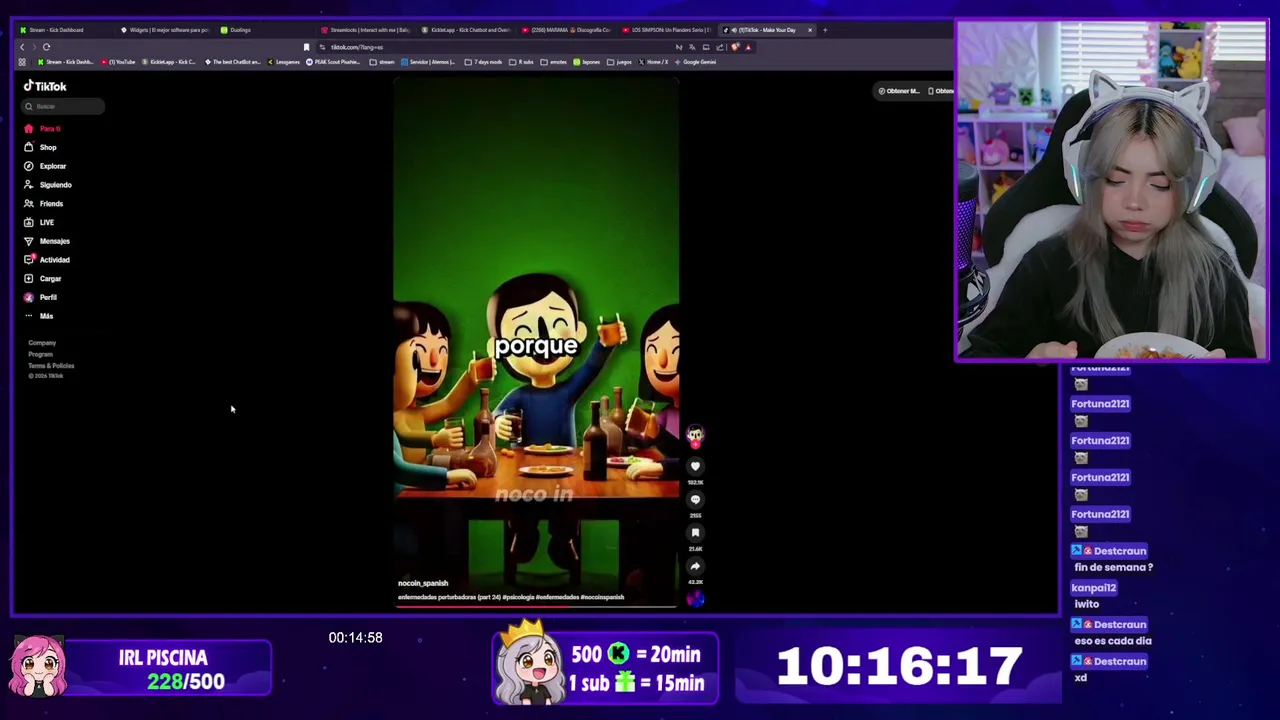This screenshot has width=1280, height=720.
Task: Switch to the MARAMA Discografía tab
Action: 568,30
